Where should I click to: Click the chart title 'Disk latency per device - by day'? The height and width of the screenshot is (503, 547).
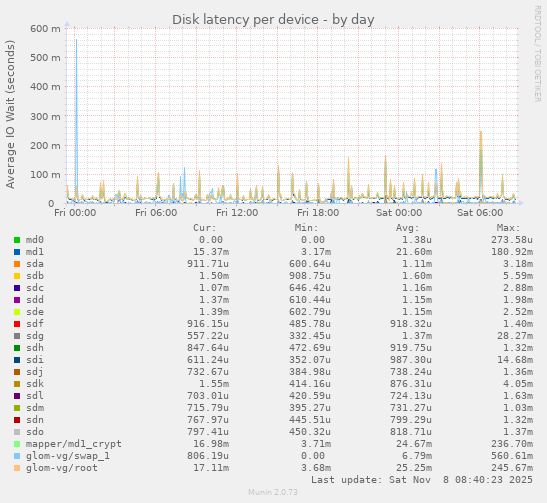click(x=273, y=20)
